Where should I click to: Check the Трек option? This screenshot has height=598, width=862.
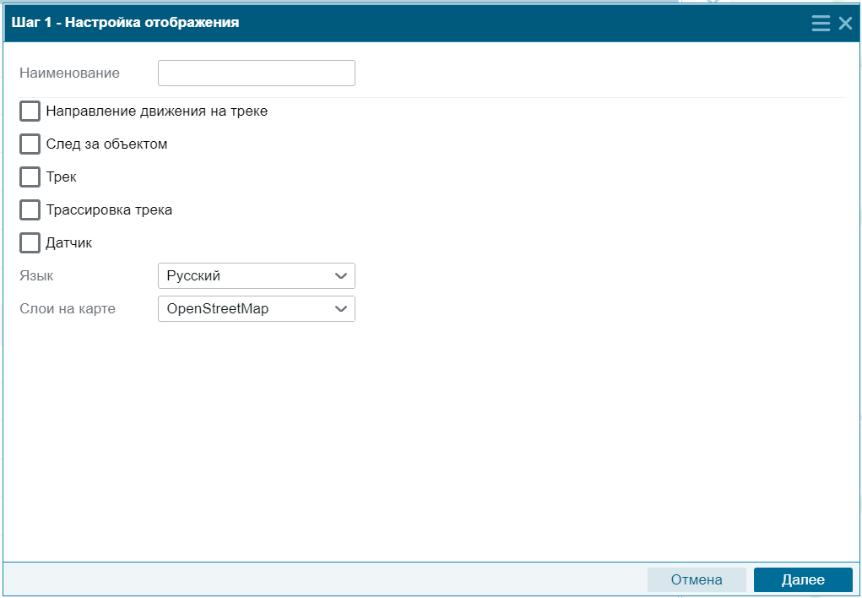[30, 177]
